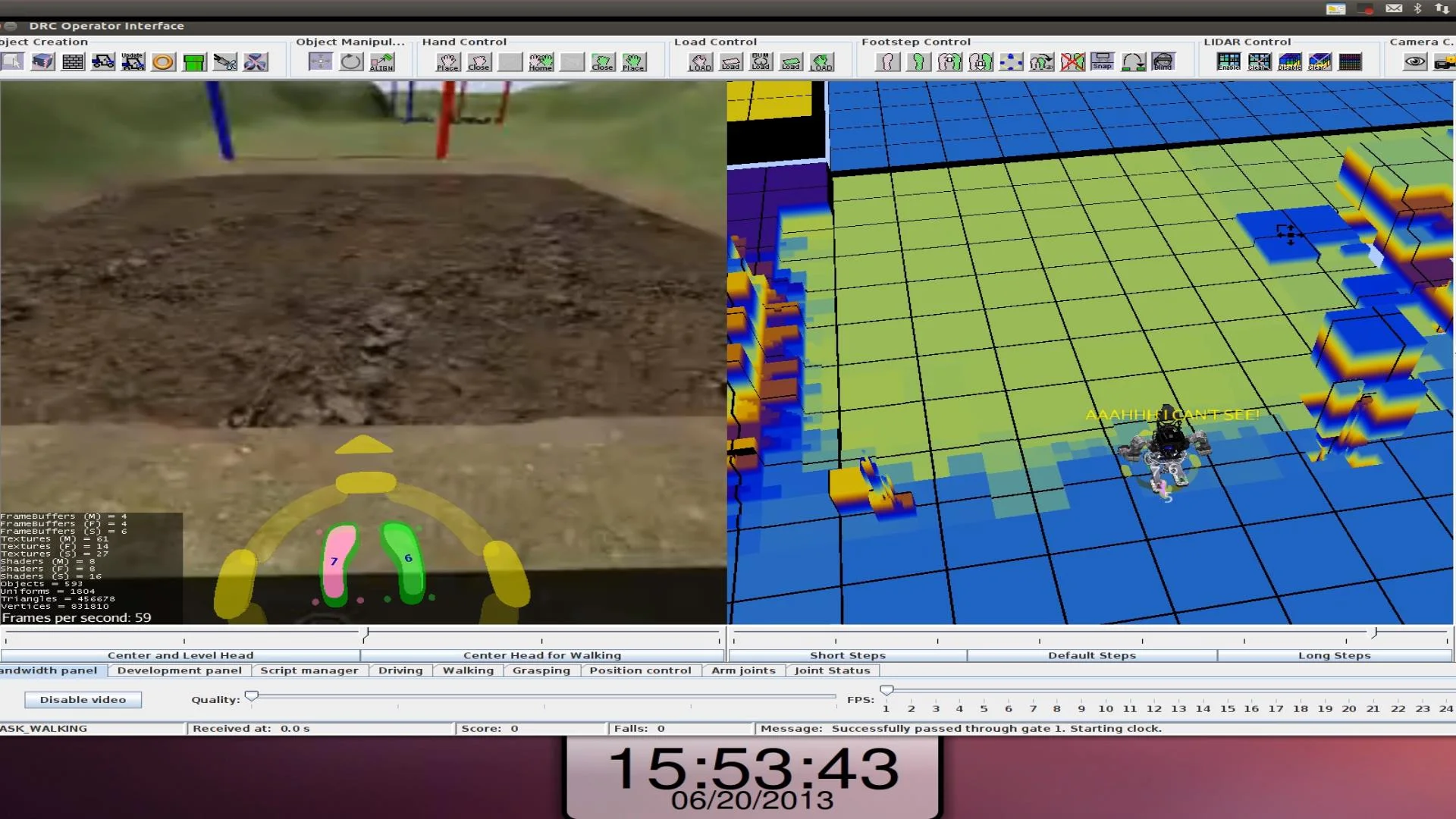The image size is (1456, 819).
Task: Open the Development panel tab
Action: (x=180, y=670)
